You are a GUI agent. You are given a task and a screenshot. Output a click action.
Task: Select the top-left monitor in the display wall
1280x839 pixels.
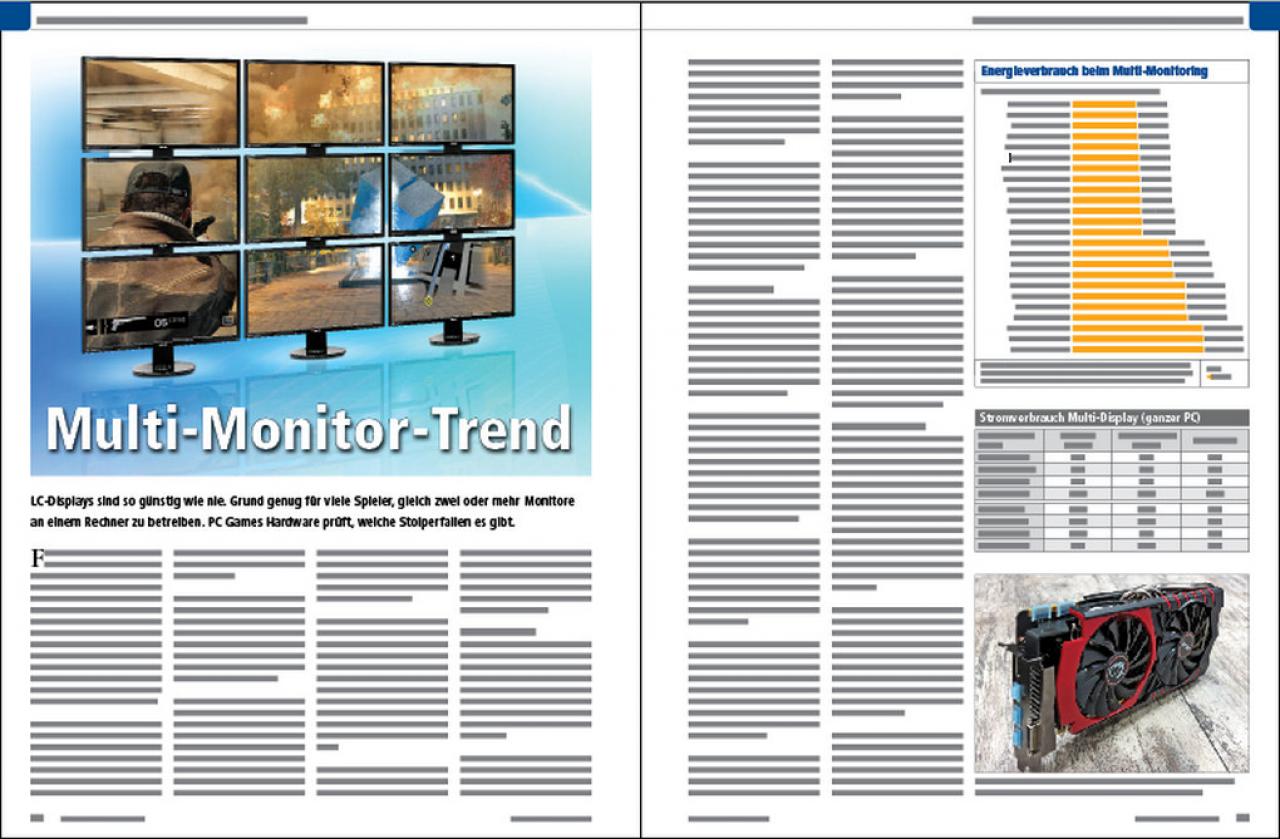pos(161,103)
